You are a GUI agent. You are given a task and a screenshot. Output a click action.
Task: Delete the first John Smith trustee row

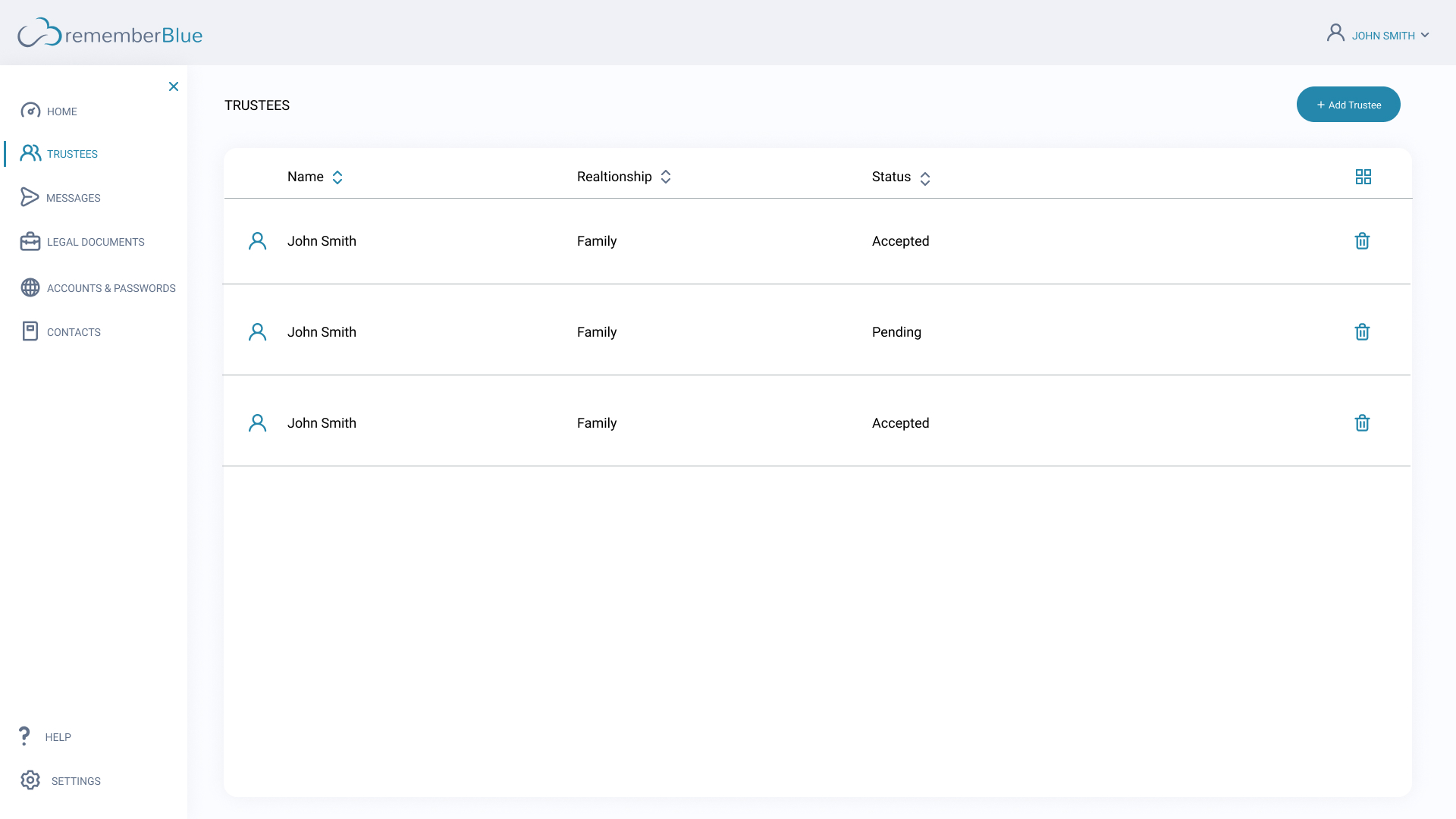tap(1362, 241)
